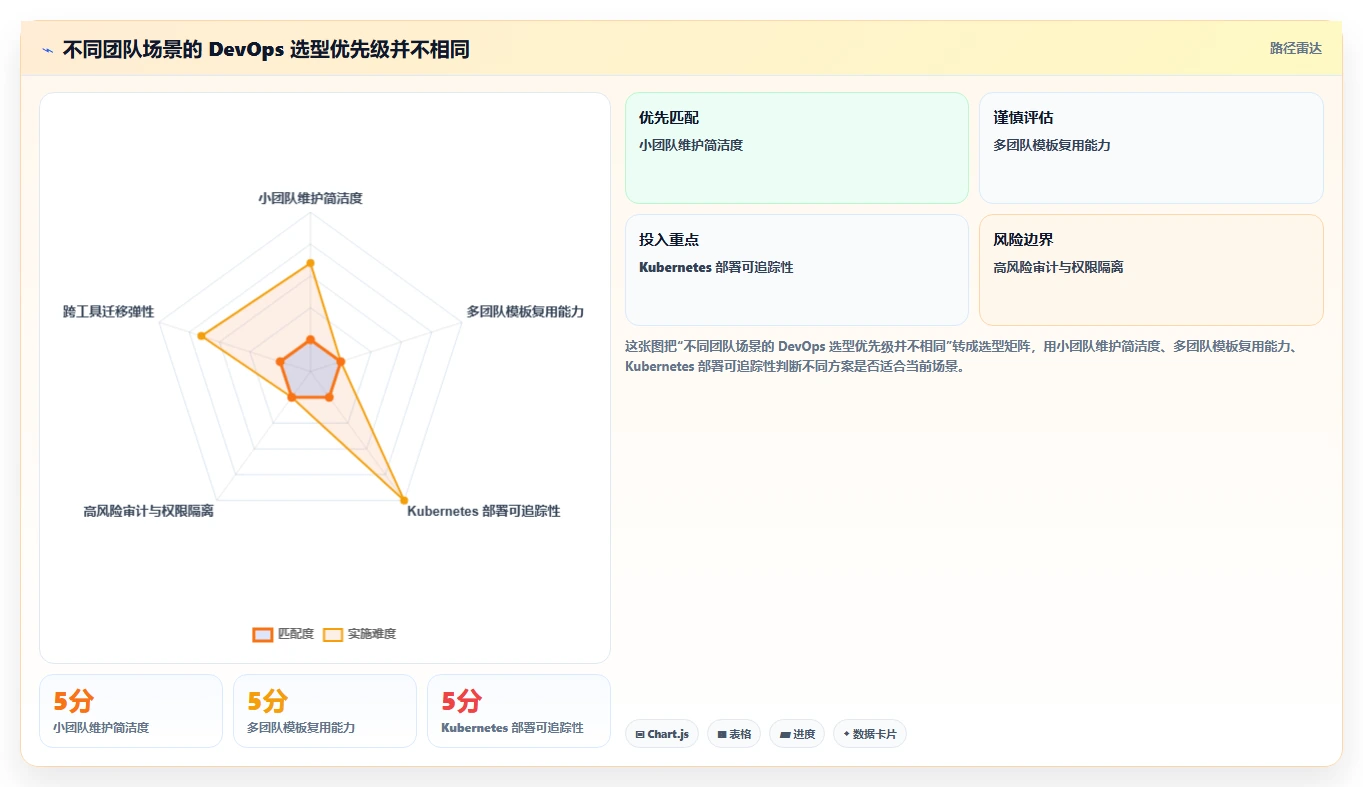The width and height of the screenshot is (1363, 787).
Task: Click the 实施难度 legend label
Action: point(372,634)
